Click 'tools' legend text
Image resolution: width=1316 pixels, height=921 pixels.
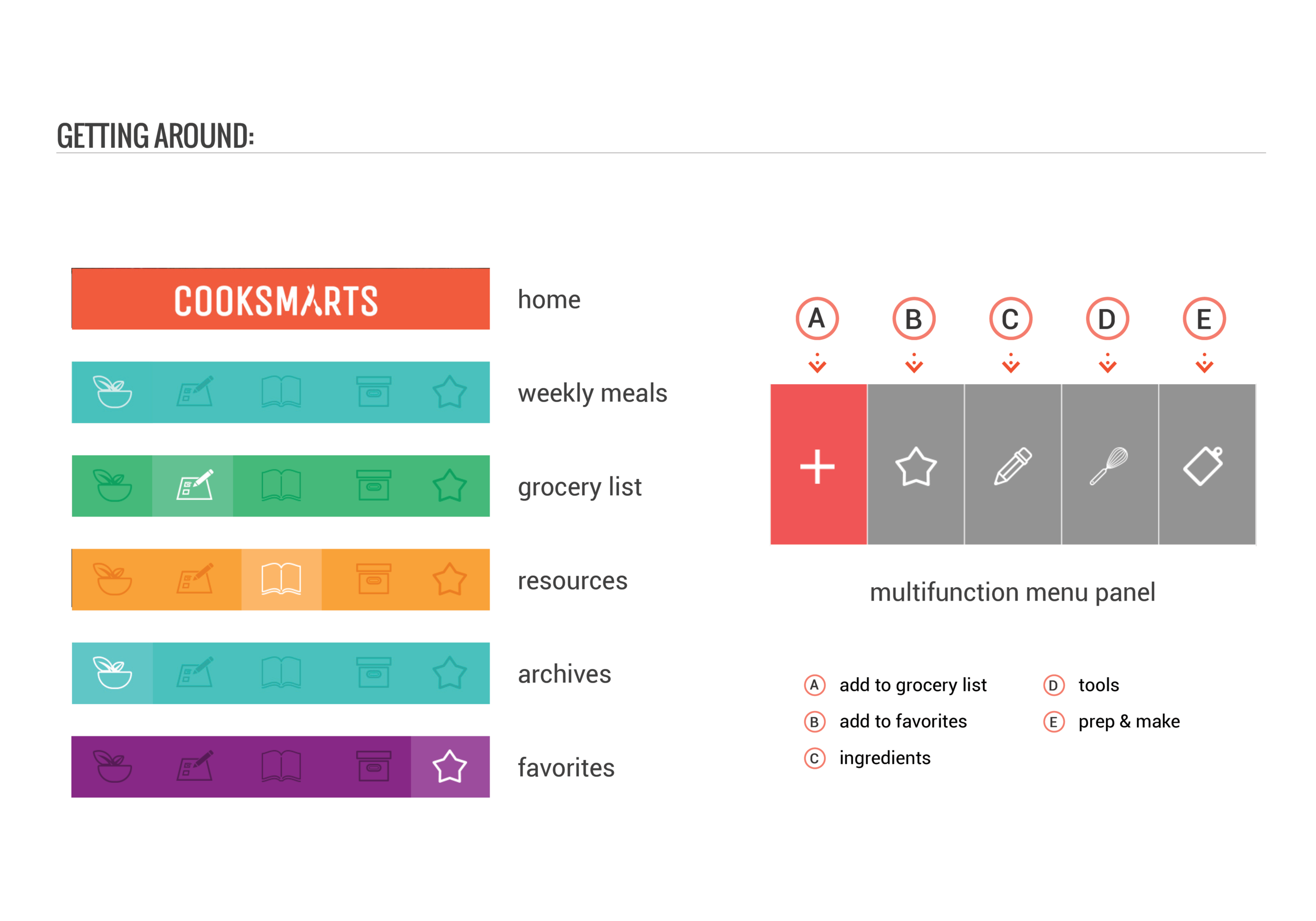tap(1099, 685)
